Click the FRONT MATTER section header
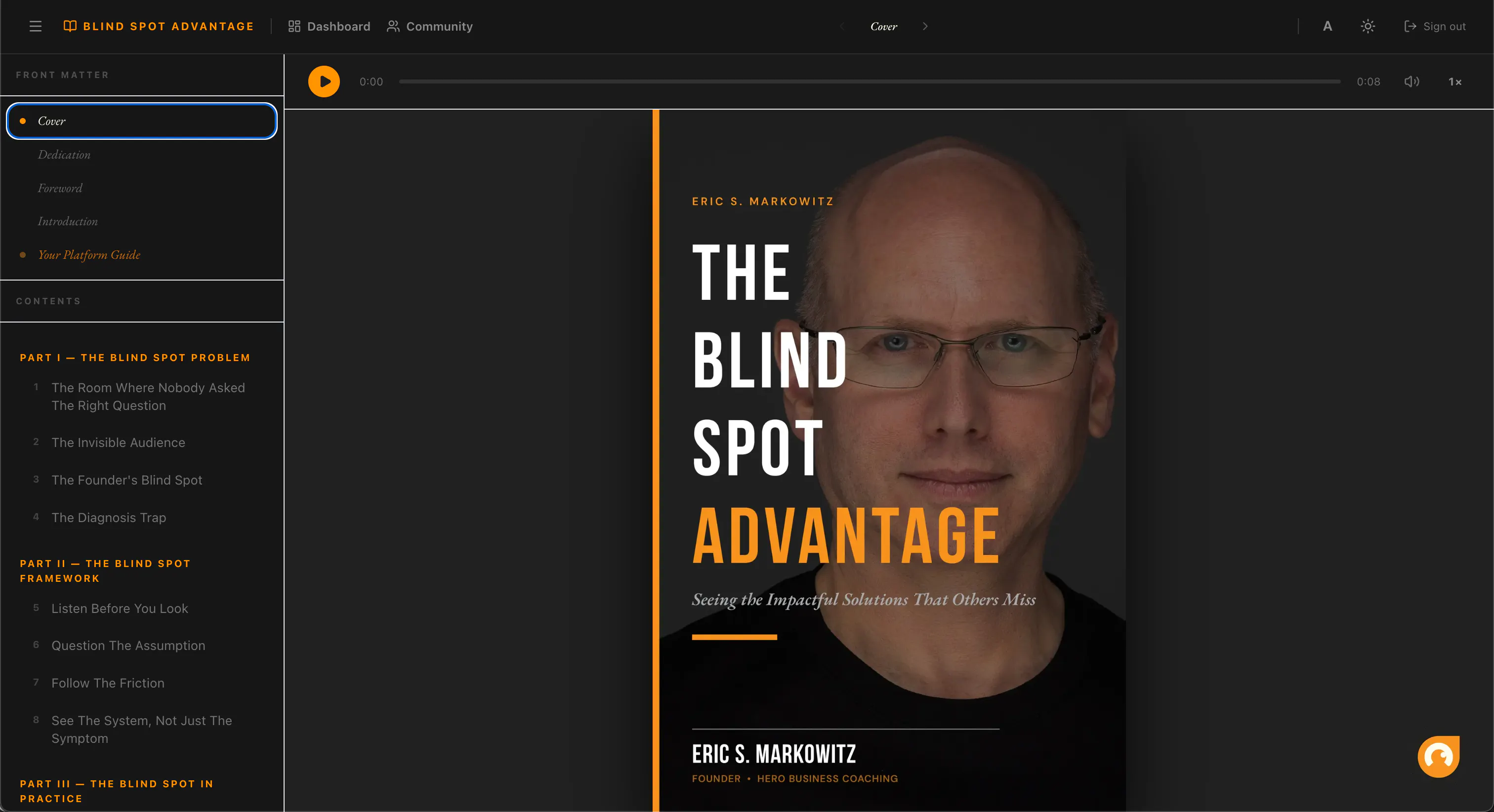Screen dimensions: 1494x812 coord(62,75)
